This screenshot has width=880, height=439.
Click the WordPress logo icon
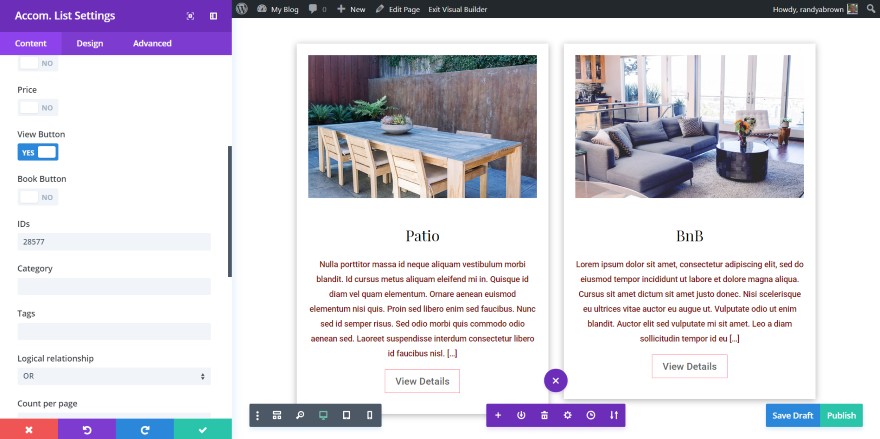(242, 9)
